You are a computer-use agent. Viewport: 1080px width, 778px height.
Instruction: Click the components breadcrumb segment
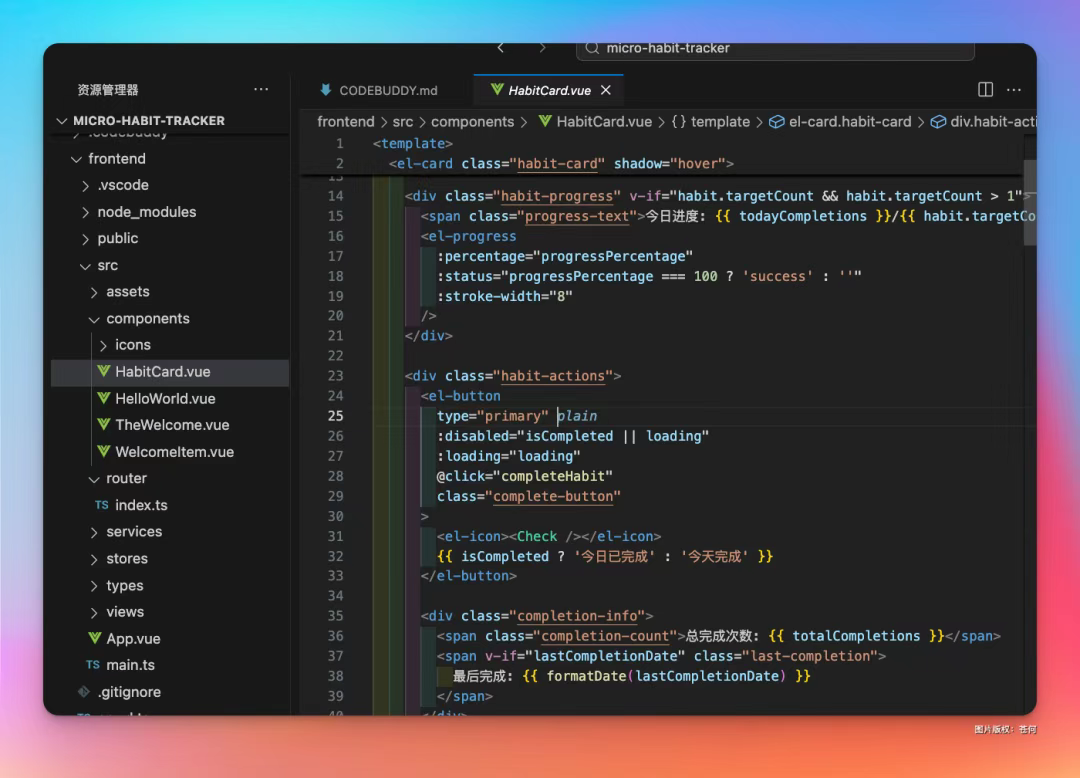(472, 122)
